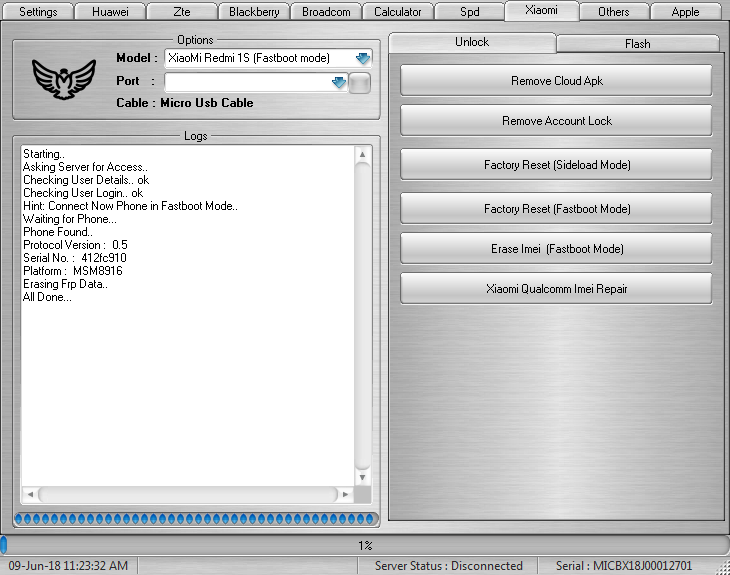Switch to the Zte tab

(182, 12)
